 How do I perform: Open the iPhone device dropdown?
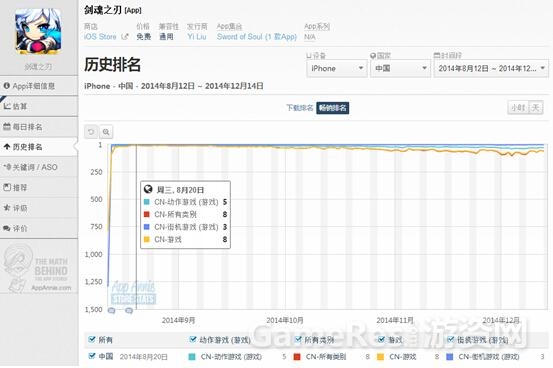tap(337, 68)
